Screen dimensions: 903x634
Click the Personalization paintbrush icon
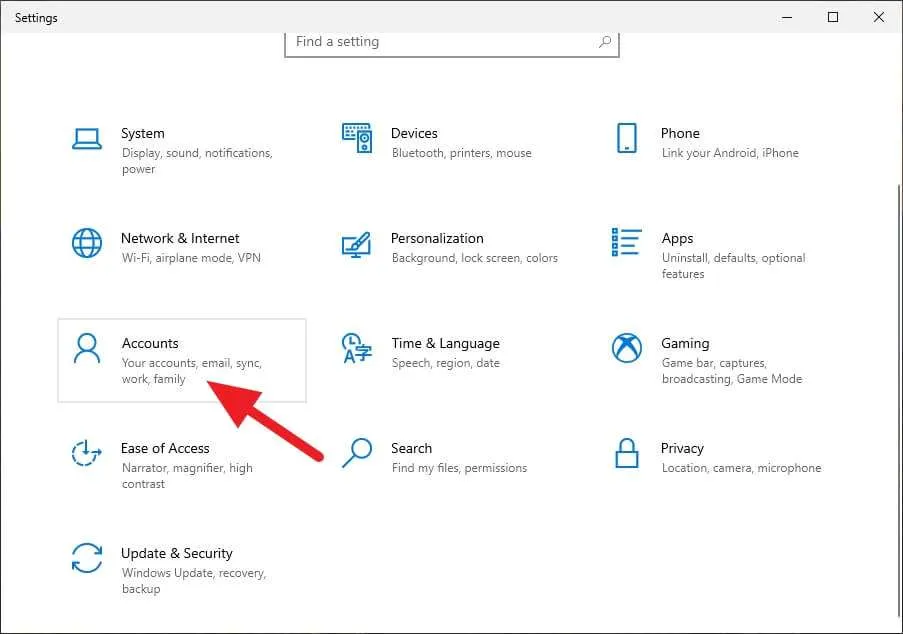[356, 245]
